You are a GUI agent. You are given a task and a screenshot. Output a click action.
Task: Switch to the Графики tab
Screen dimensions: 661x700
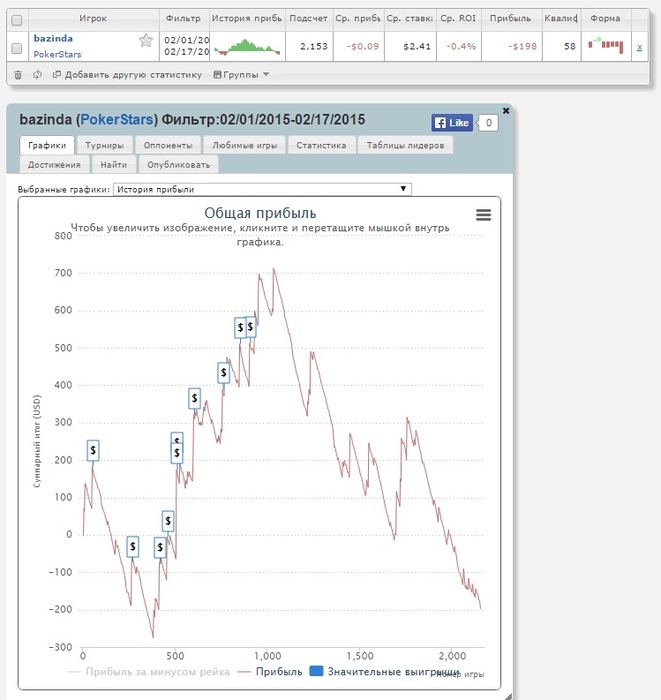click(x=47, y=145)
